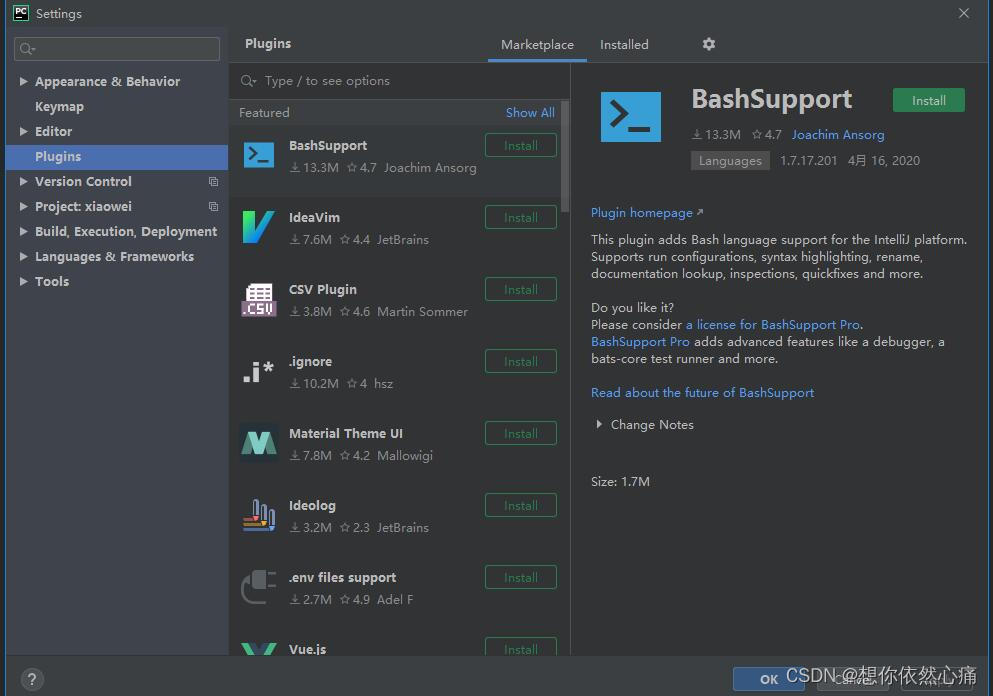Viewport: 993px width, 696px height.
Task: Install the .env files support plugin
Action: [x=521, y=577]
